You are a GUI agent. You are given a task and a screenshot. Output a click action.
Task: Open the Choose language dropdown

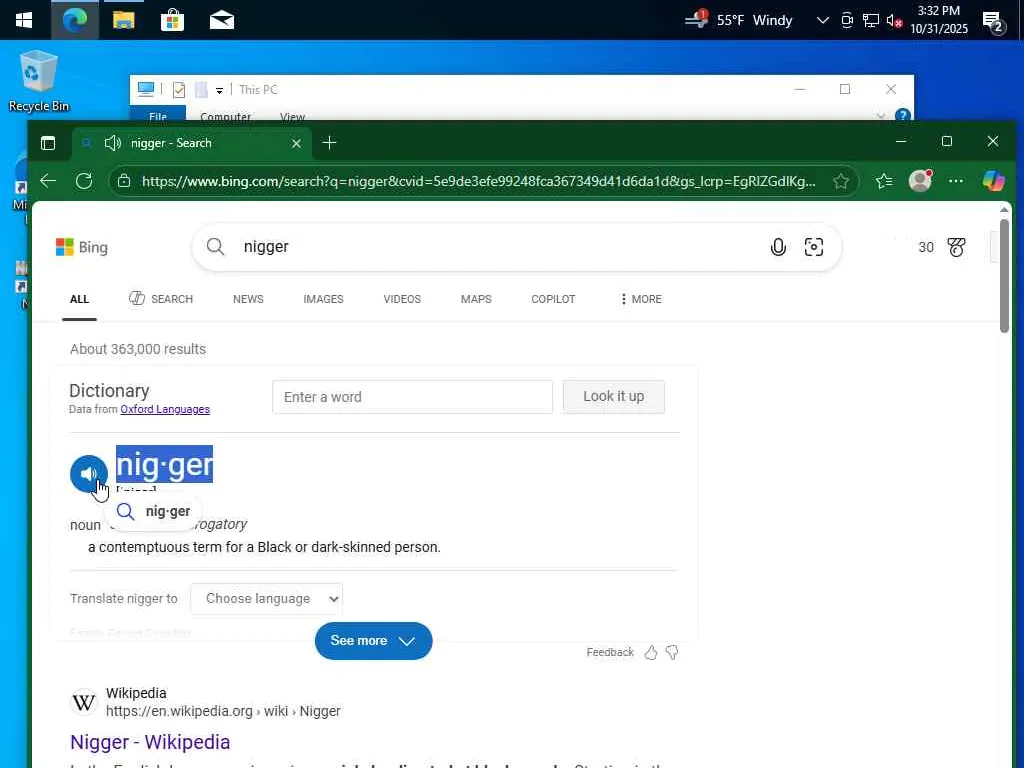tap(266, 599)
